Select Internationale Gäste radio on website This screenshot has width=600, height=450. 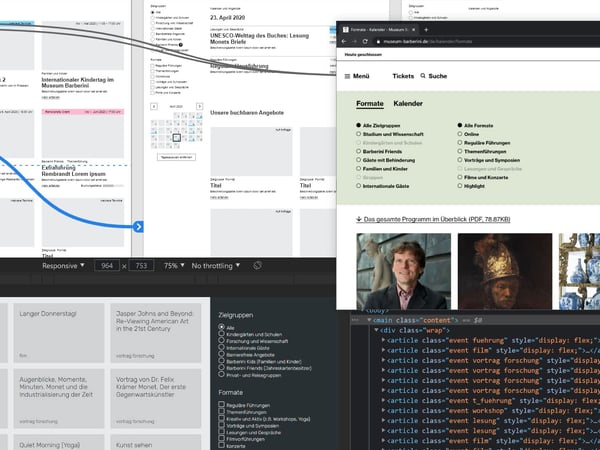(359, 186)
